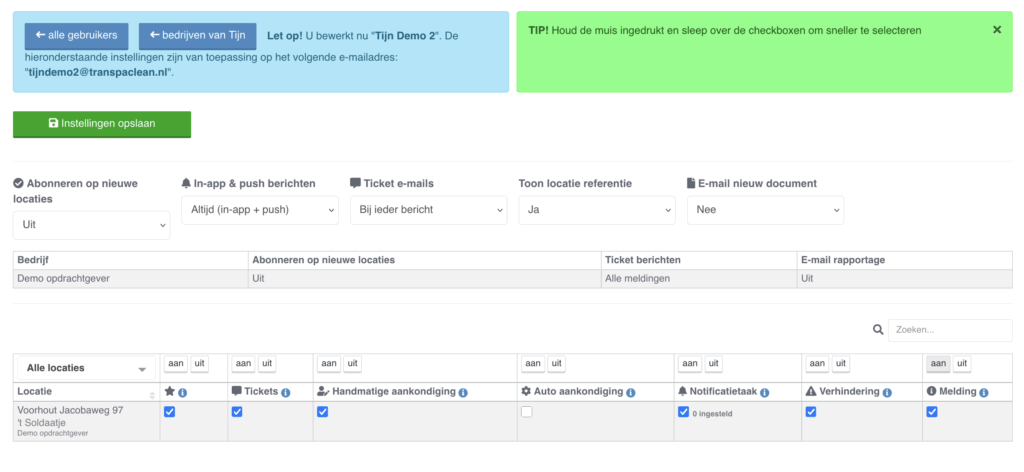Enable Auto aankondiging checkbox for Voorhout
The height and width of the screenshot is (472, 1024).
526,412
